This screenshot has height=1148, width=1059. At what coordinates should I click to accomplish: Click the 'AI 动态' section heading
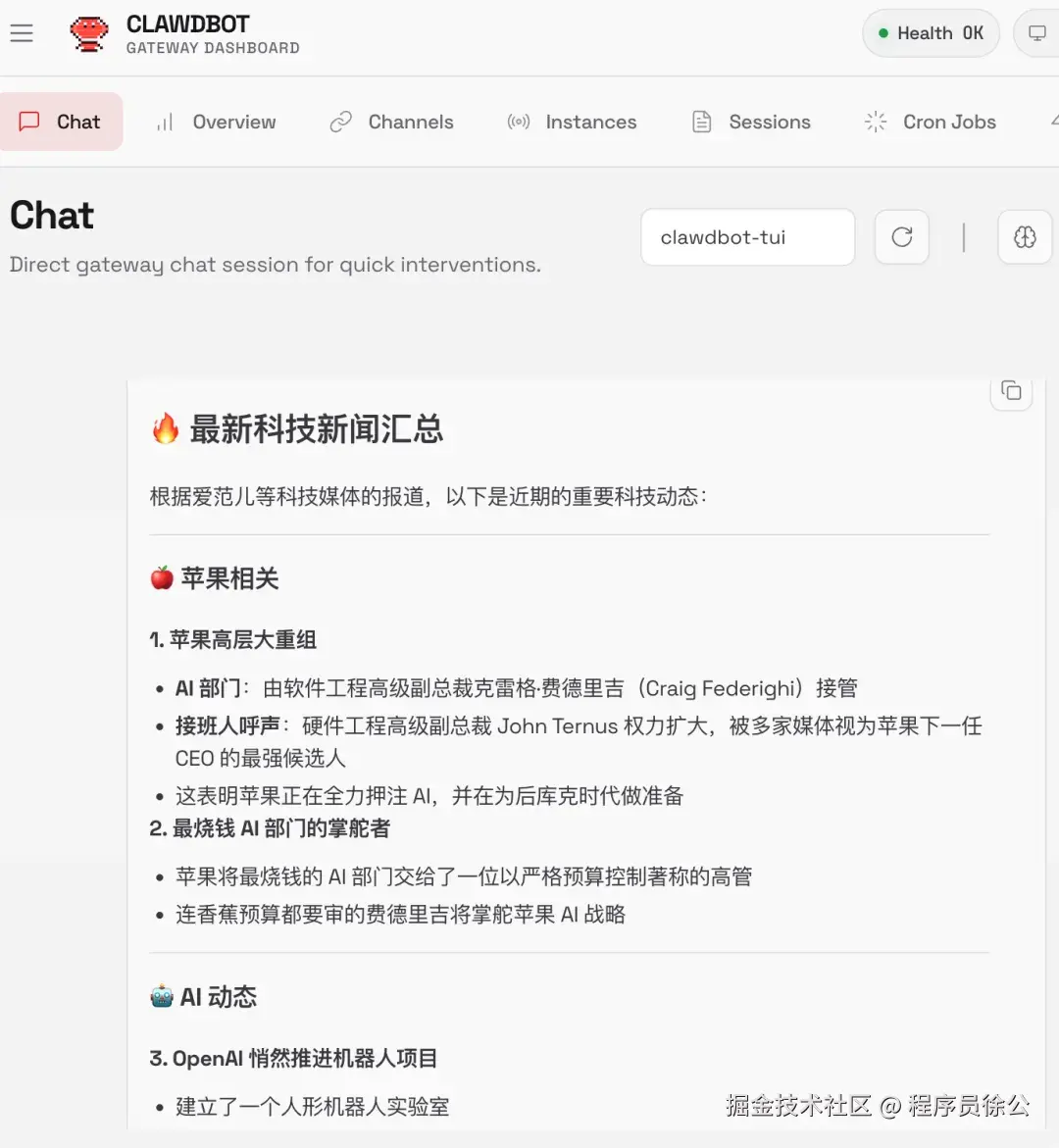point(219,997)
